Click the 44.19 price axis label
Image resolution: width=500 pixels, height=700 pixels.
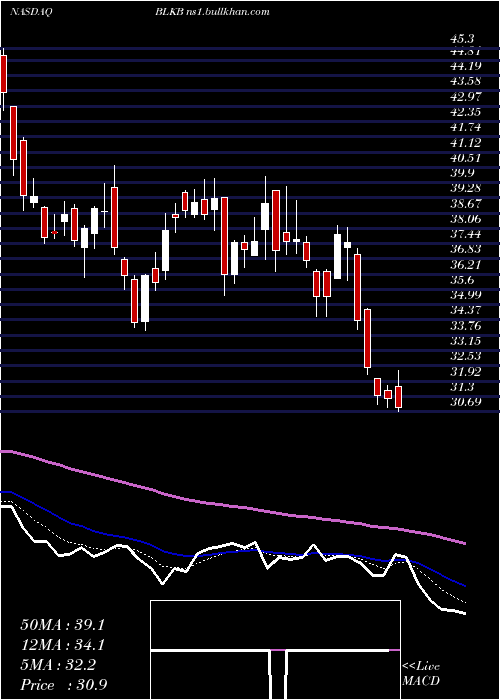click(x=466, y=66)
